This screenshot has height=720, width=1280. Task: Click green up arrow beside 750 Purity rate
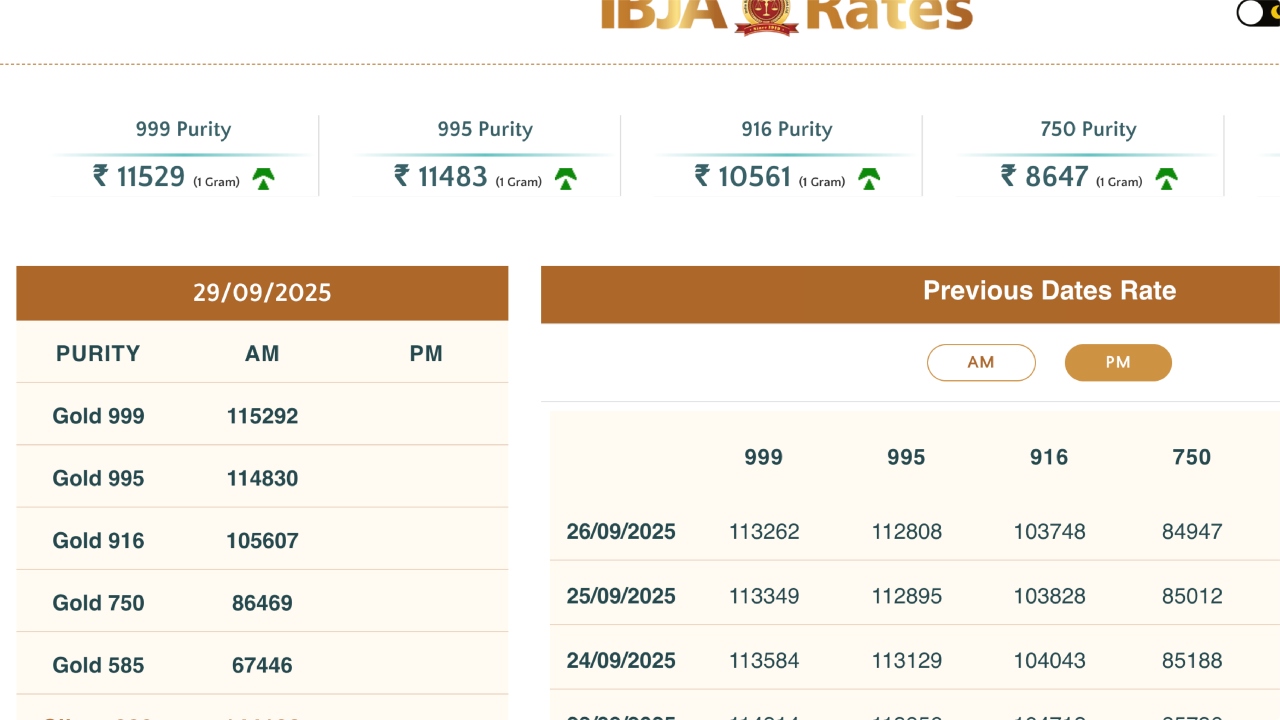[1166, 179]
